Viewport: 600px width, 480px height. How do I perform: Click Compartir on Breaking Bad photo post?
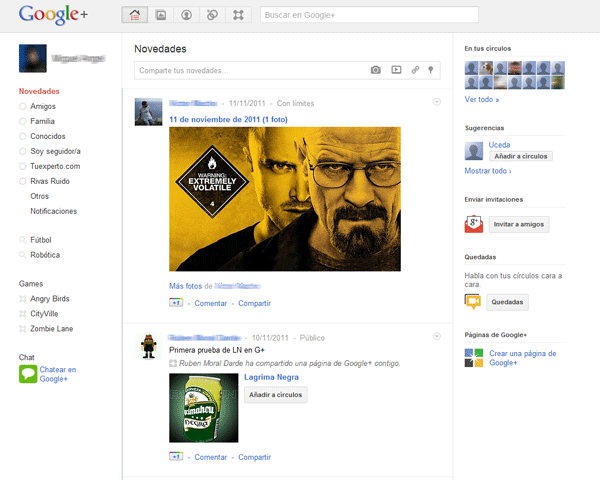click(x=254, y=303)
